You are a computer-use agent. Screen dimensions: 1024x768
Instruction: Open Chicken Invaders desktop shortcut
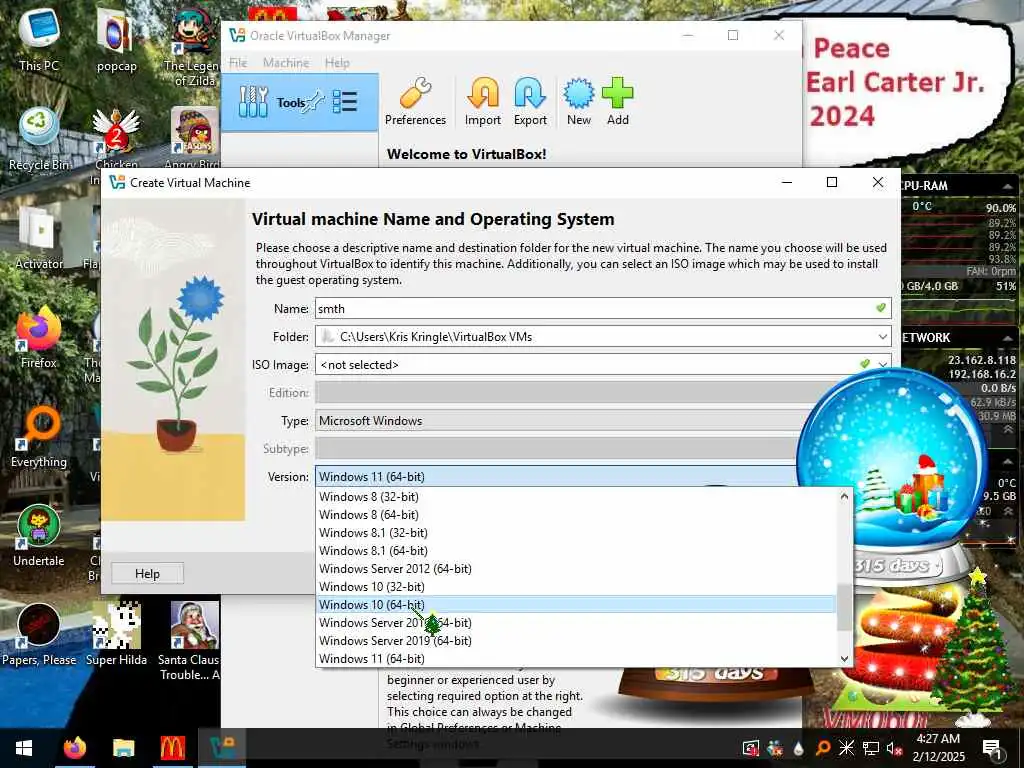116,147
